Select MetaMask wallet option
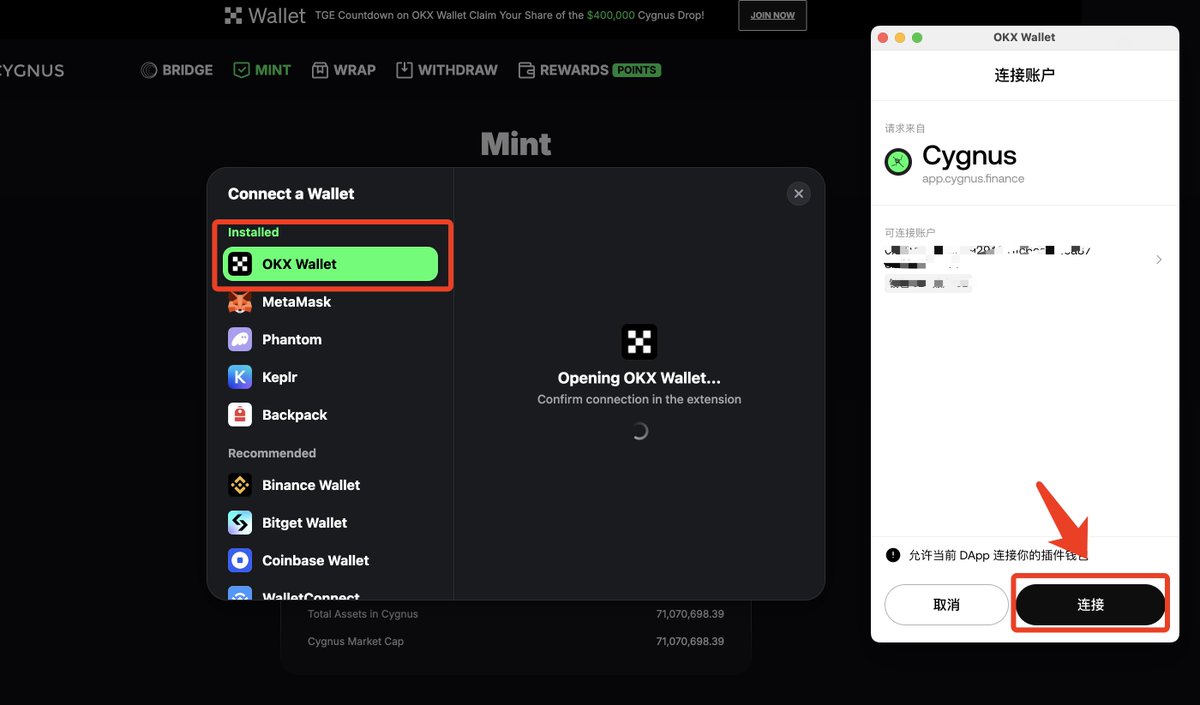Screen dimensions: 1200x705 [x=330, y=302]
